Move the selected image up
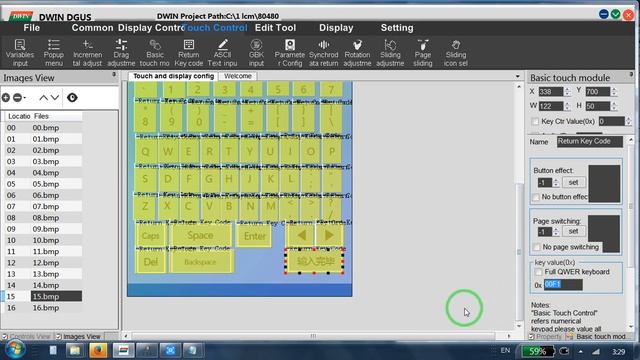Image resolution: width=640 pixels, height=360 pixels. [x=43, y=98]
